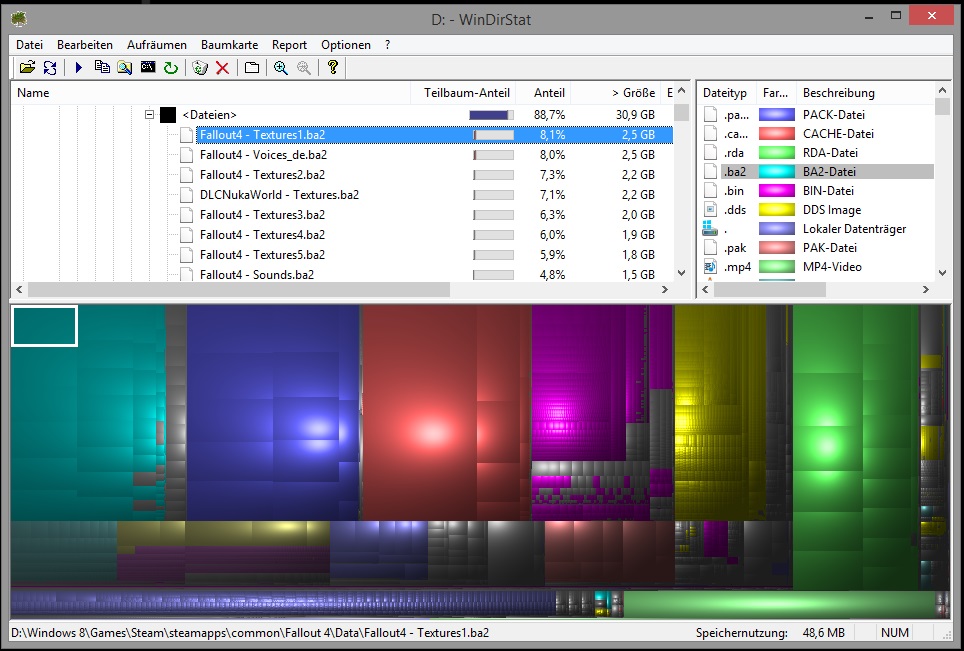
Task: Select Fallout4 - Textures3.ba2 row
Action: pos(420,215)
